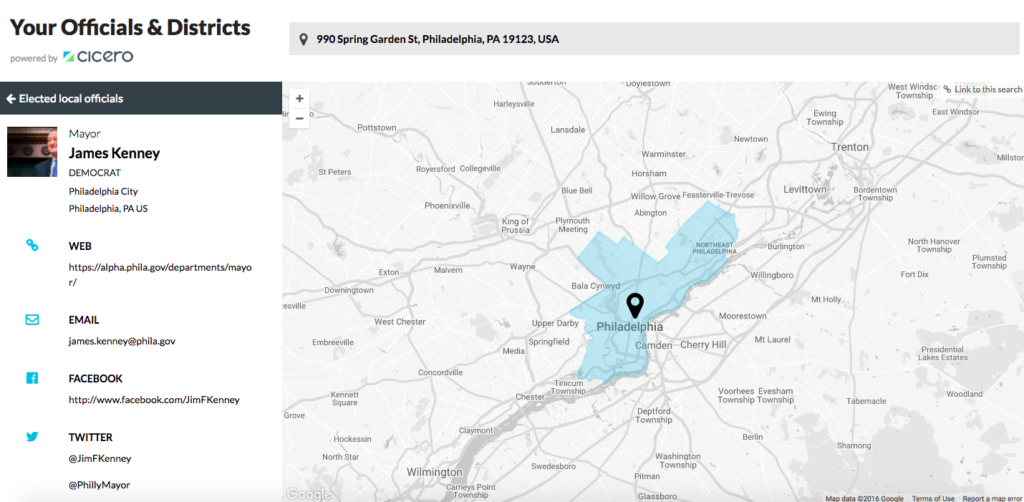Click Lansdale label on the map
The image size is (1024, 502).
pos(568,130)
